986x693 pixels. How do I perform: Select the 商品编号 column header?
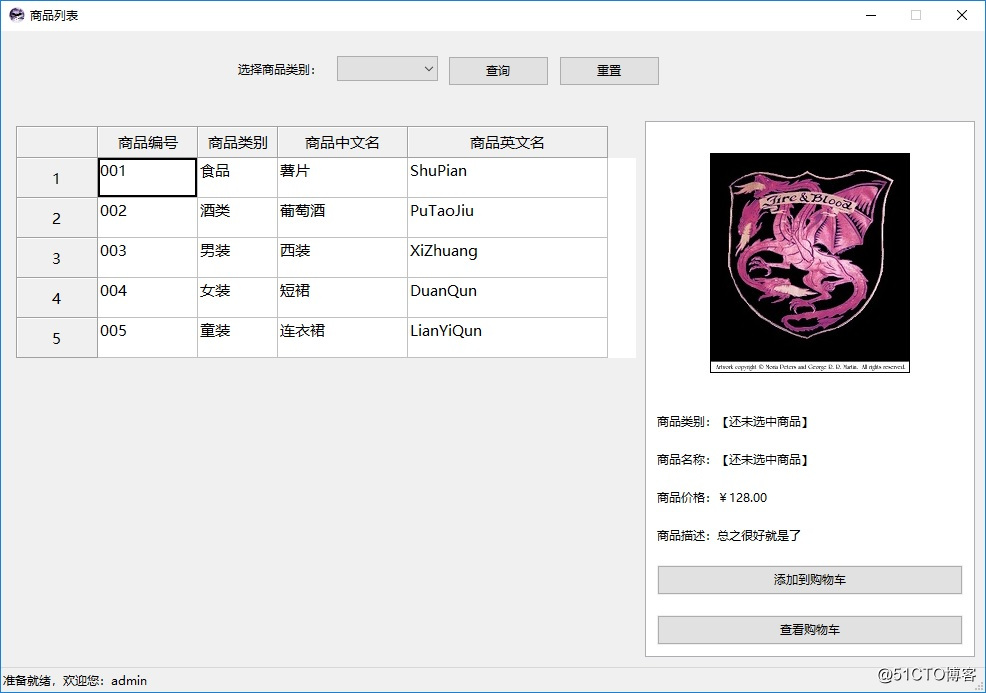tap(148, 142)
